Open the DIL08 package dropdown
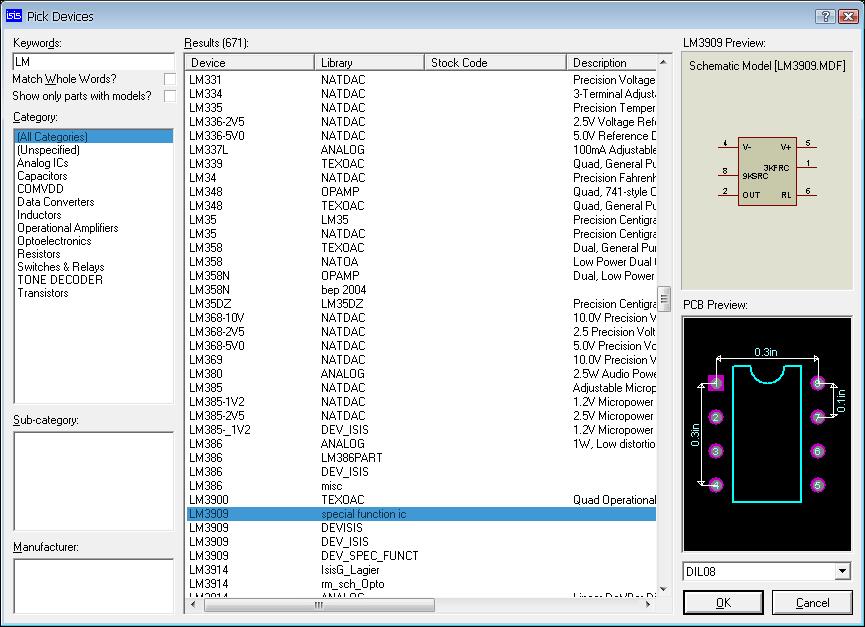Image resolution: width=865 pixels, height=627 pixels. click(842, 572)
